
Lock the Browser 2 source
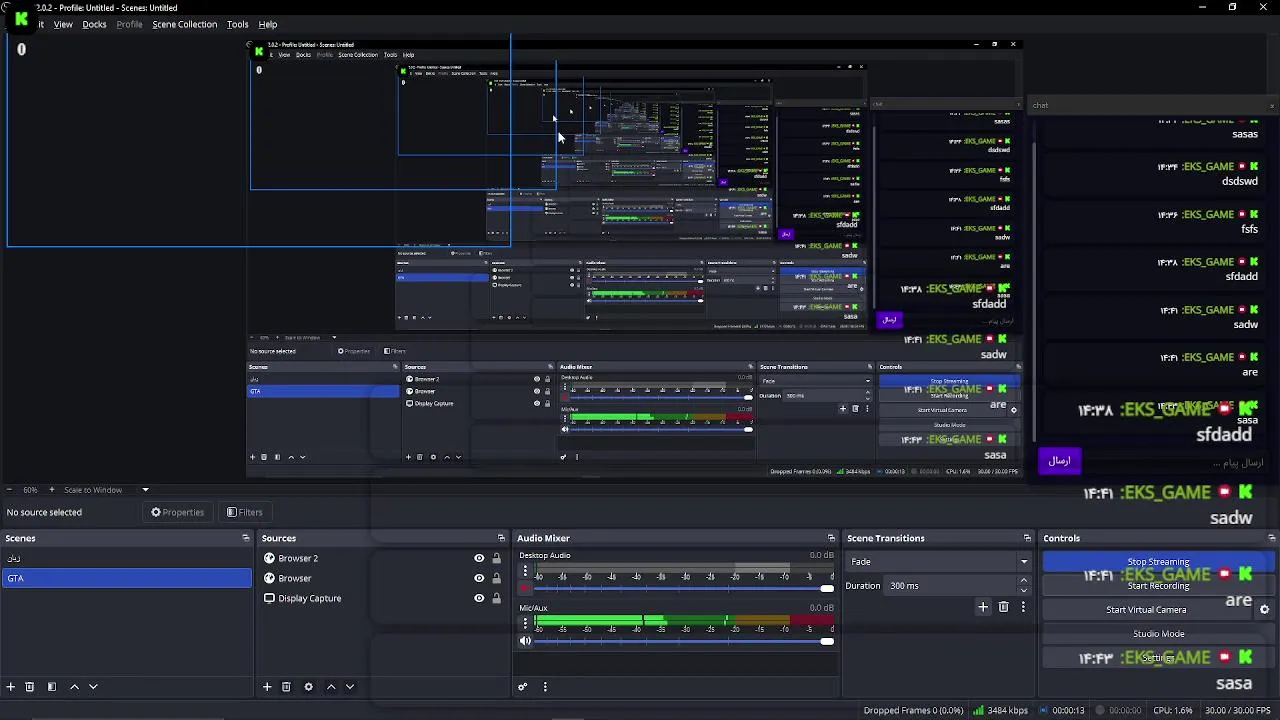(496, 558)
